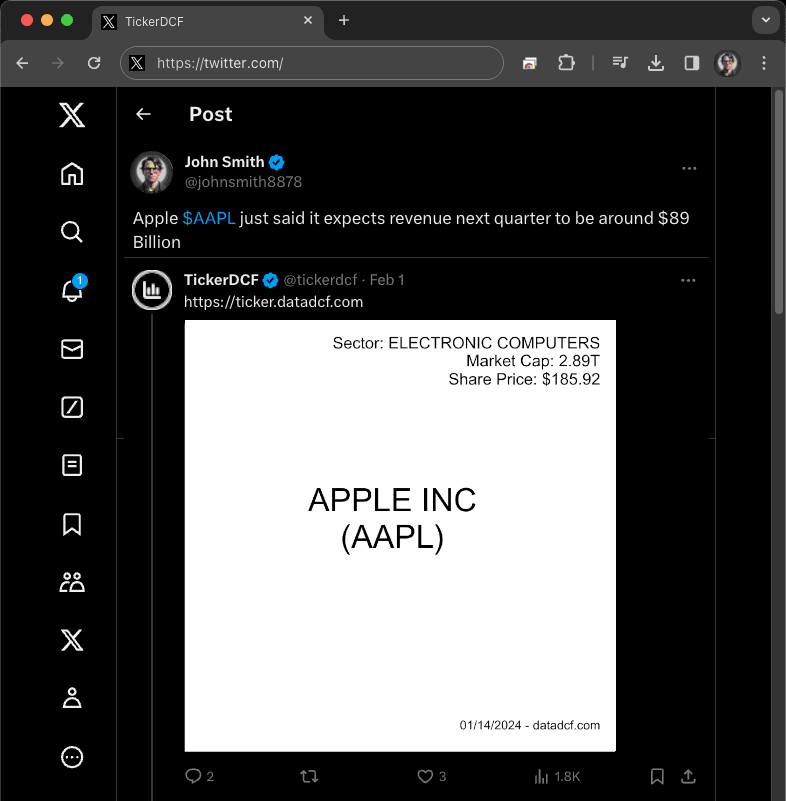
Task: Open Profile person icon in sidebar
Action: [72, 698]
